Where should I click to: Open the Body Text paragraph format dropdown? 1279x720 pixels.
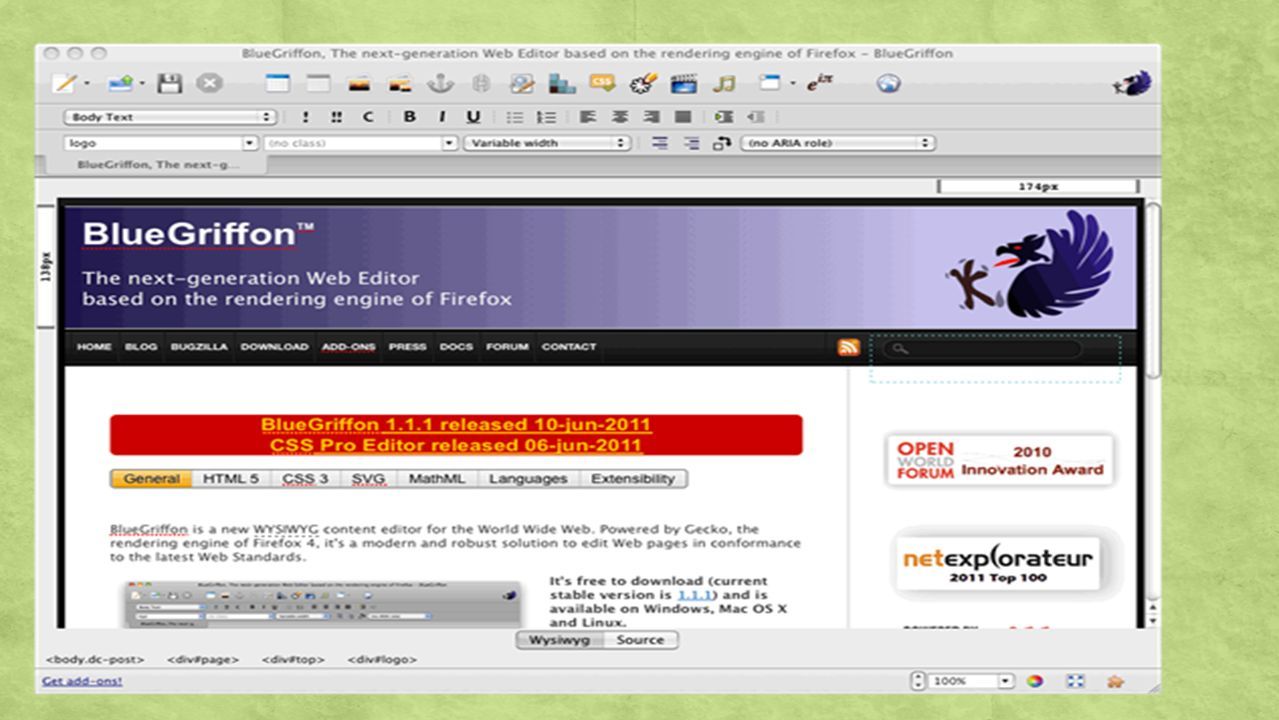click(x=169, y=117)
